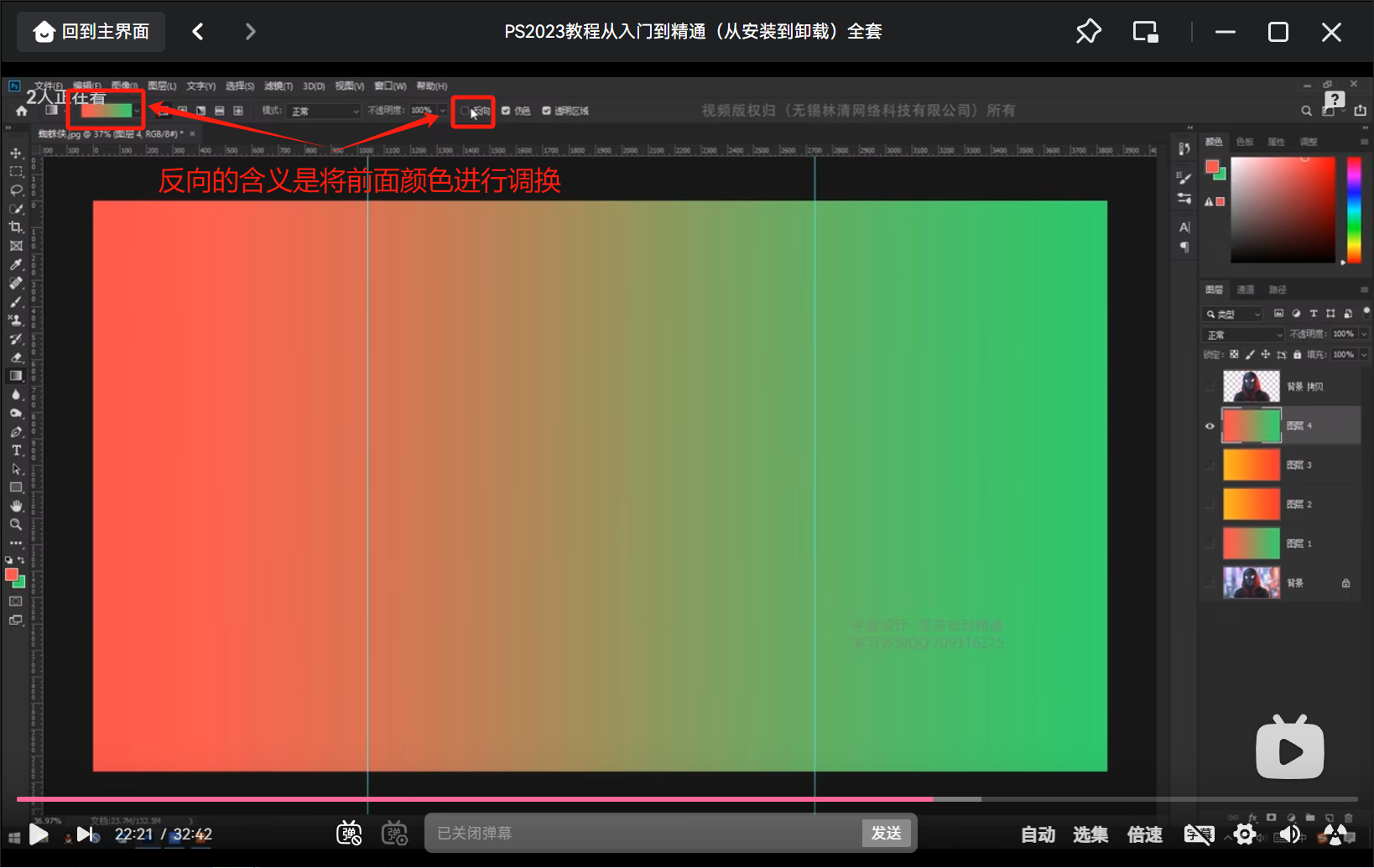Select the Clone Stamp tool

(16, 320)
